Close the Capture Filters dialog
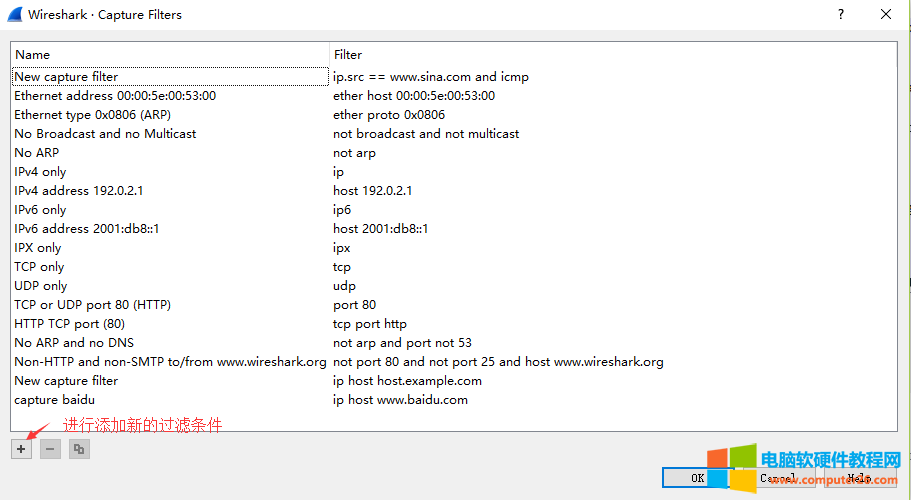Screen dimensions: 911x500 click(x=885, y=15)
